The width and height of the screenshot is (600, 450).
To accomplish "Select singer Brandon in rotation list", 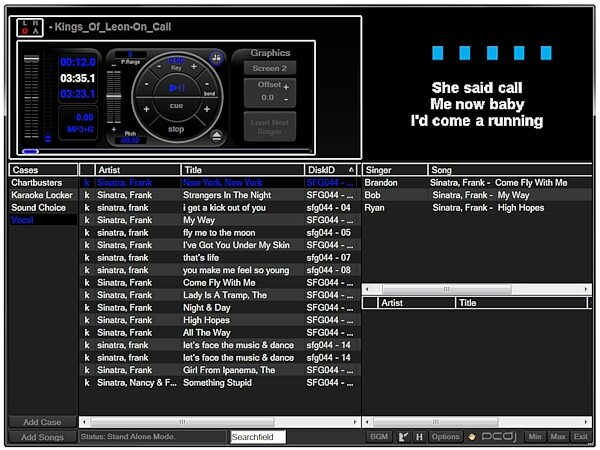I will [x=477, y=183].
